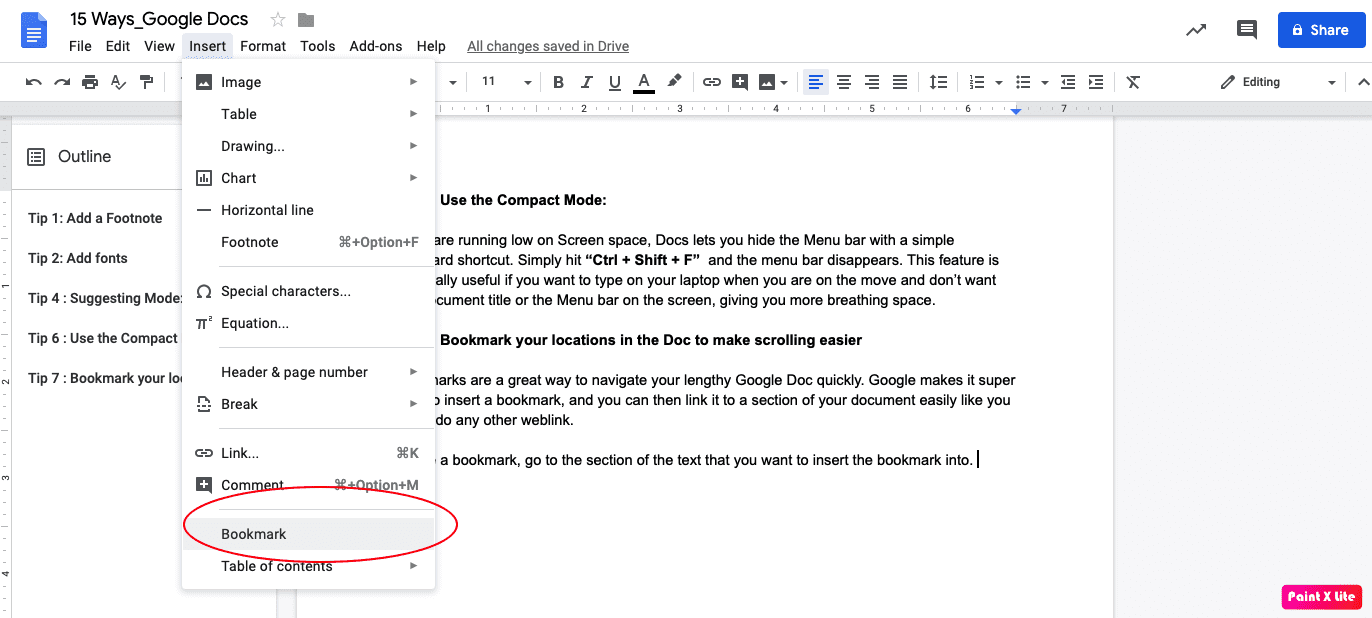Open the Tools menu
This screenshot has width=1372, height=618.
[x=318, y=46]
